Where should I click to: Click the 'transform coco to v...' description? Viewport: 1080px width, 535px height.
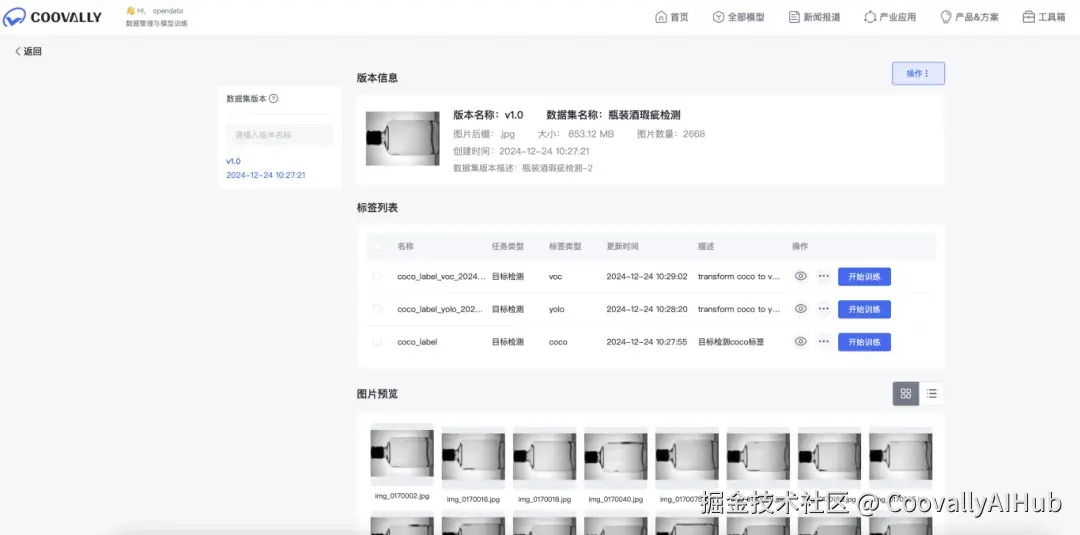click(x=739, y=277)
